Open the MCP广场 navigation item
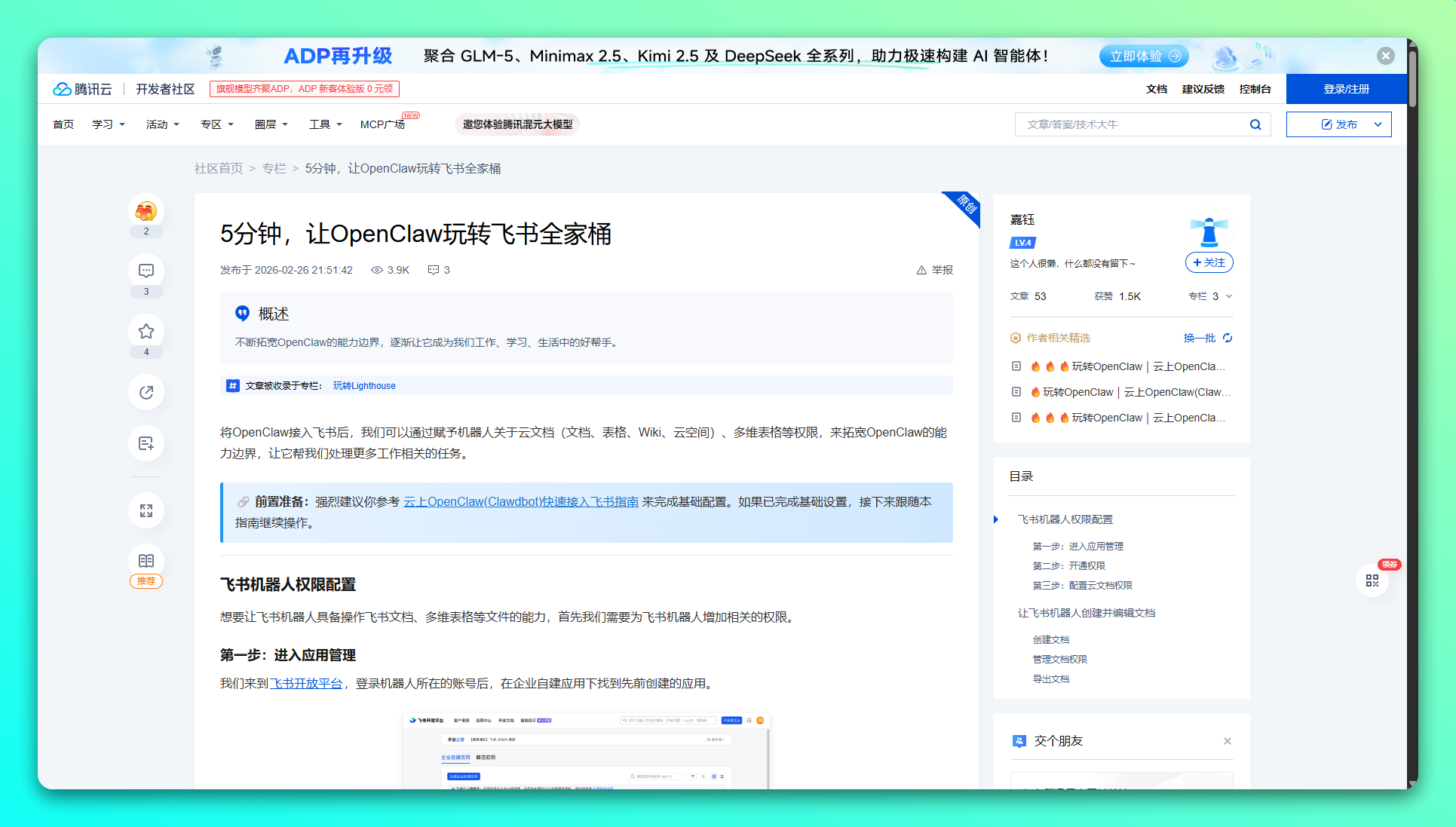Screen dimensions: 1456x827 point(382,124)
